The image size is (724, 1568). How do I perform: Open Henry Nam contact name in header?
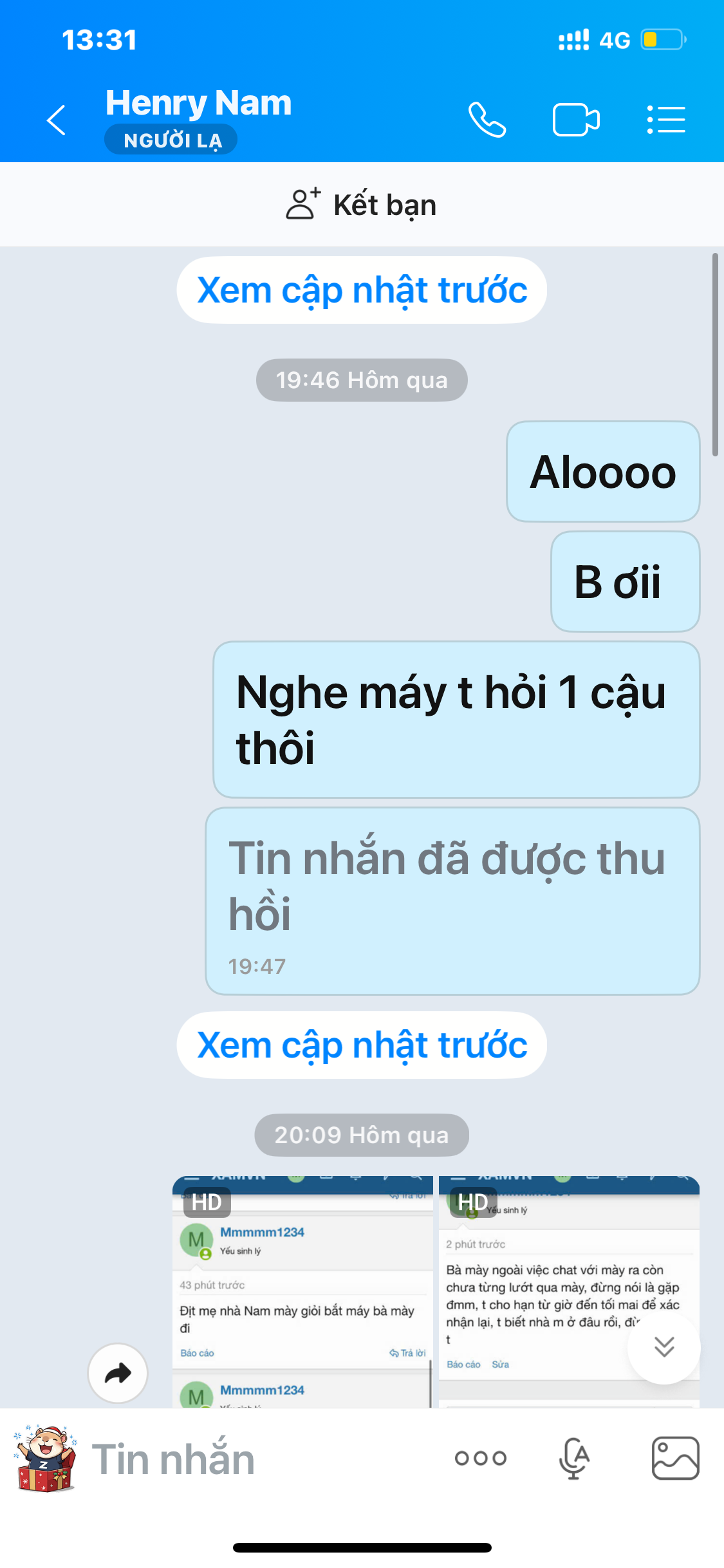tap(198, 103)
